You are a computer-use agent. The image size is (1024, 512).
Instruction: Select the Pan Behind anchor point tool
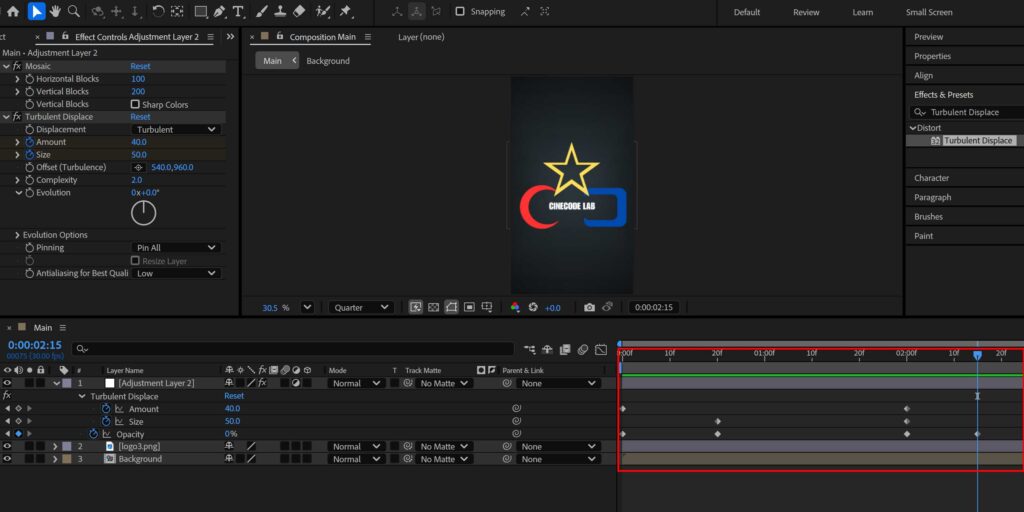177,11
